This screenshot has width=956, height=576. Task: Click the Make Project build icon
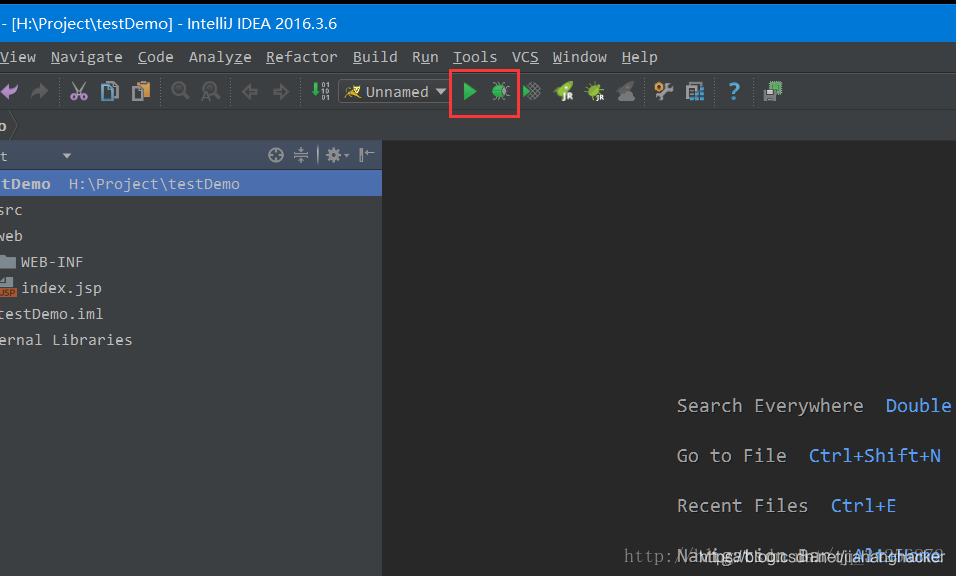(321, 91)
